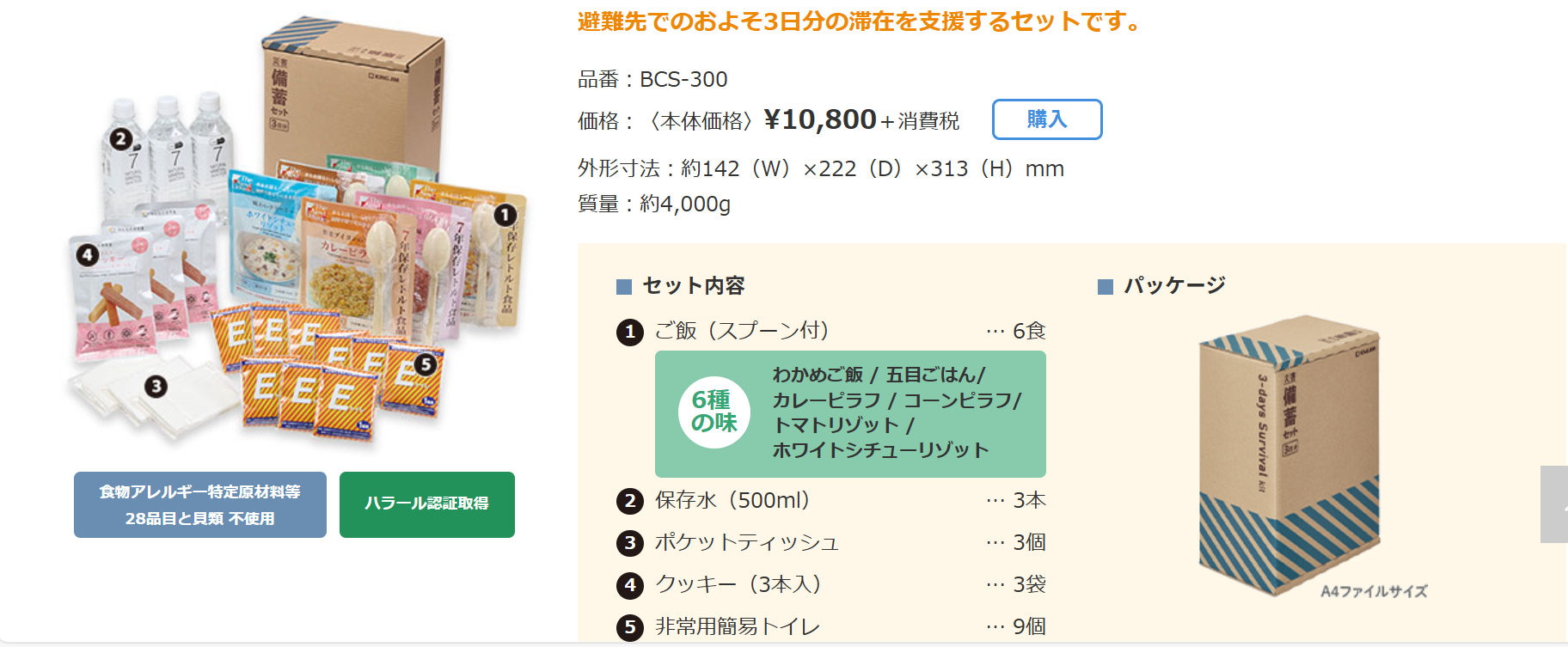This screenshot has height=647, width=1568.
Task: Click the 購入 purchase button
Action: coord(1046,119)
